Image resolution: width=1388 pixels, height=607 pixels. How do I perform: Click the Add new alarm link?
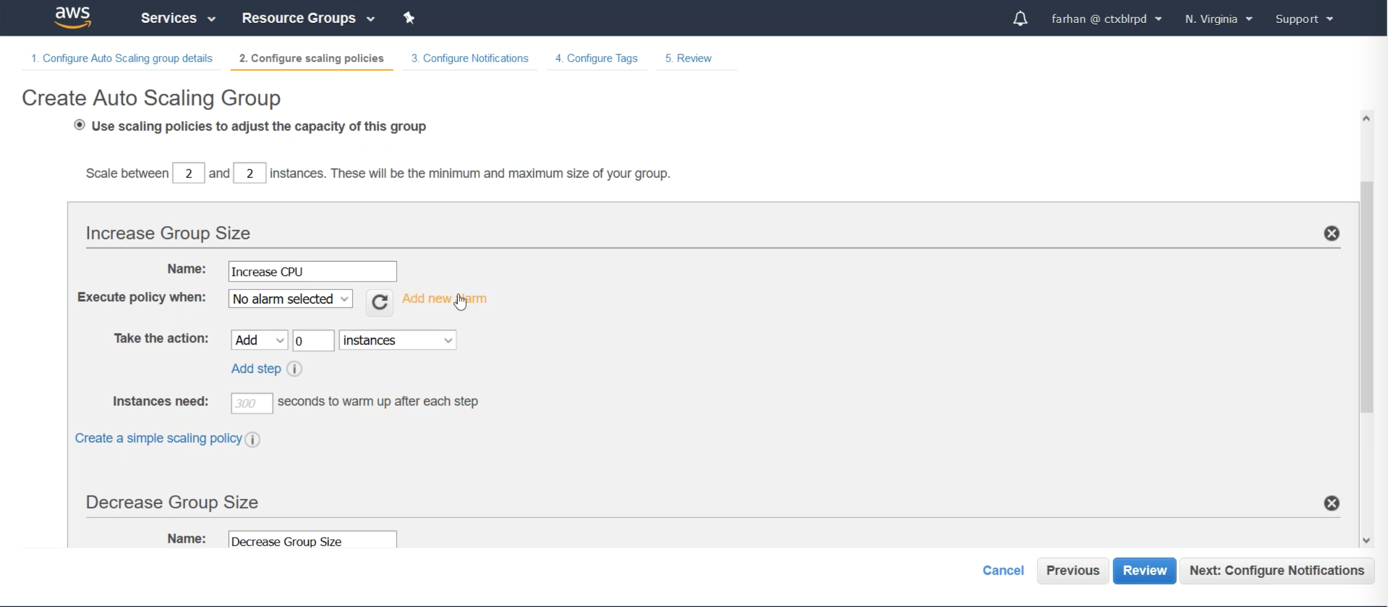coord(444,298)
